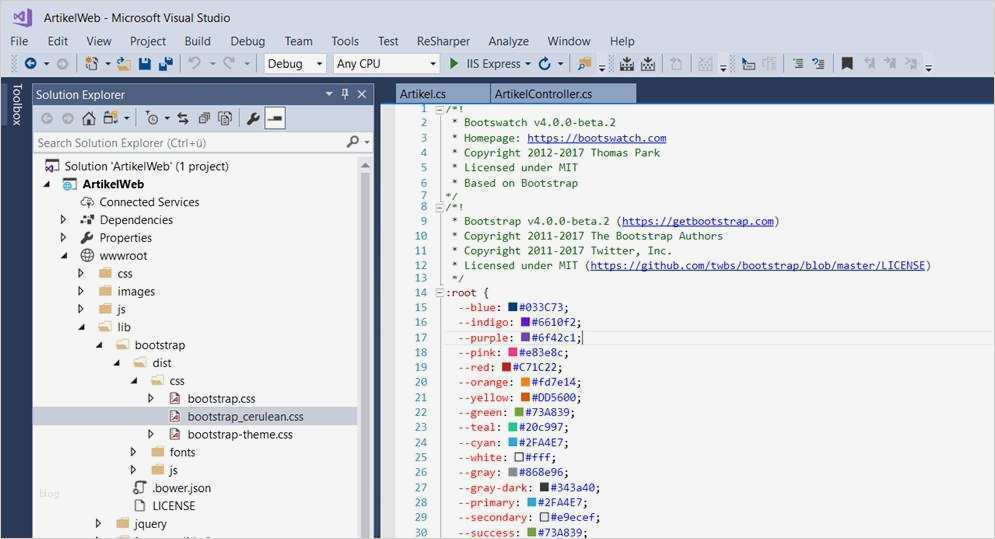
Task: Click the browser refresh icon in toolbar
Action: coord(545,64)
